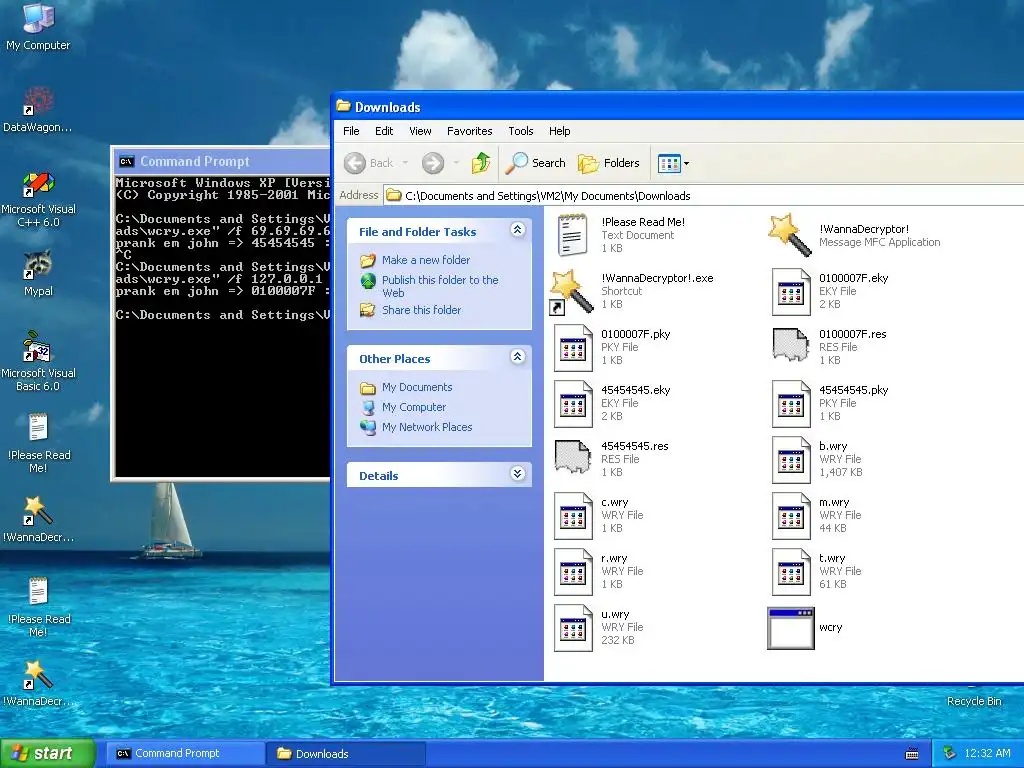This screenshot has width=1024, height=768.
Task: Click the keyboard icon in system tray
Action: pyautogui.click(x=912, y=754)
